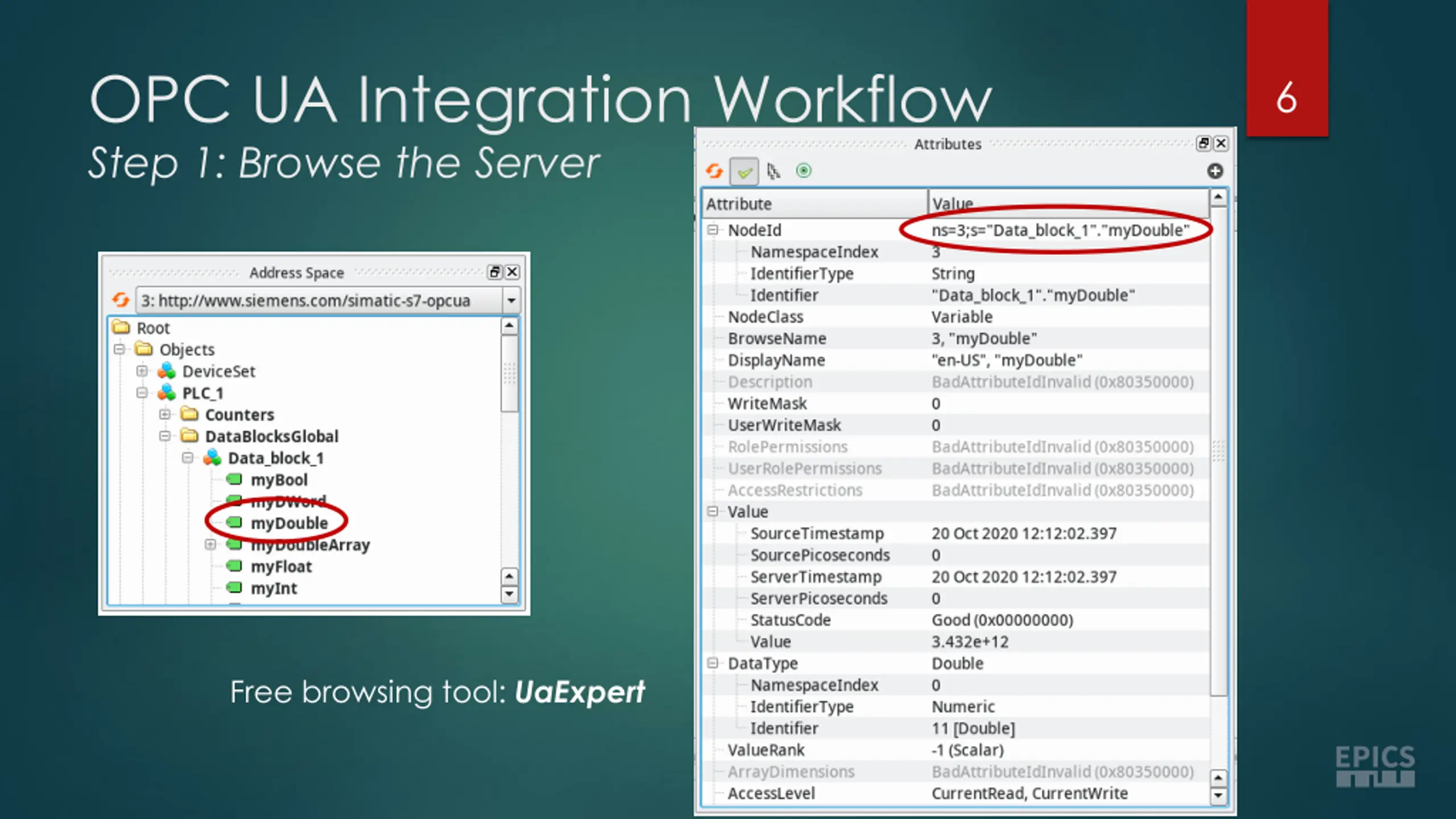Click the plus icon in Attributes toolbar
Viewport: 1456px width, 819px height.
click(x=1215, y=171)
